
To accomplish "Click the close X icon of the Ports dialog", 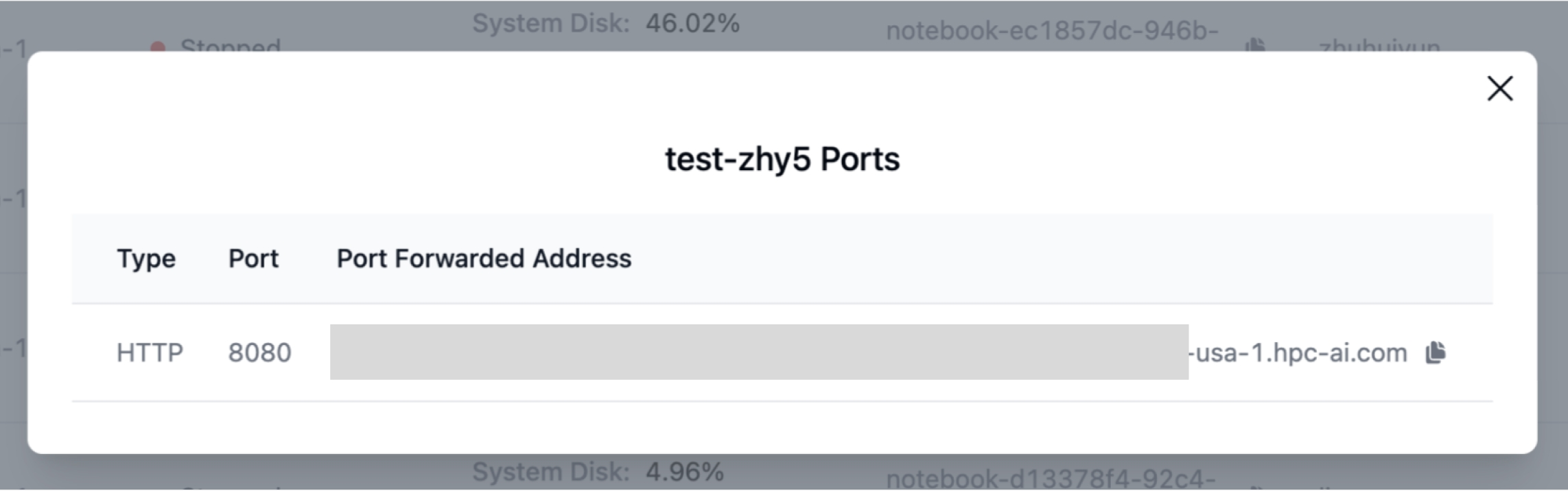I will point(1499,88).
